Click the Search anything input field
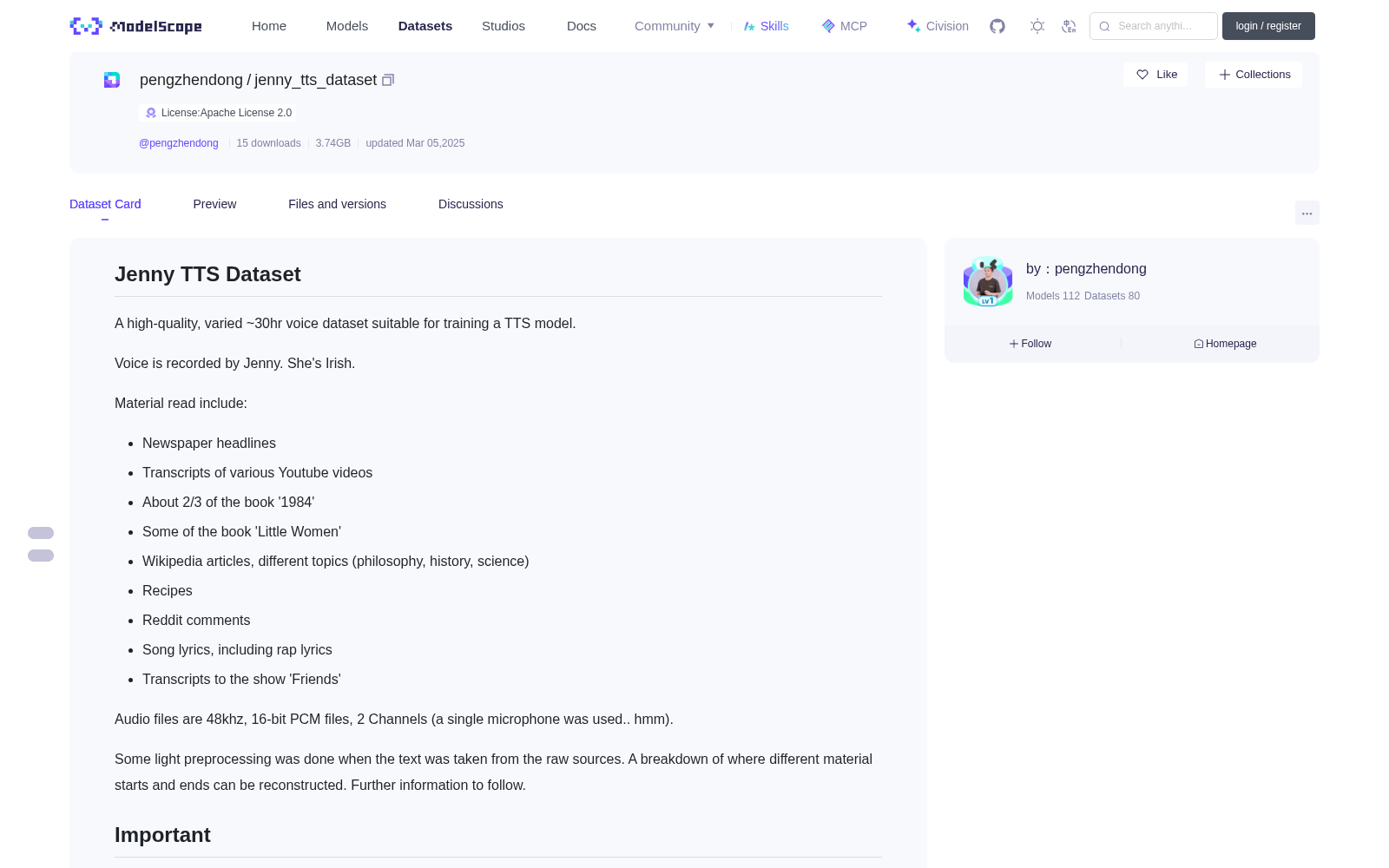The image size is (1389, 868). pyautogui.click(x=1154, y=26)
